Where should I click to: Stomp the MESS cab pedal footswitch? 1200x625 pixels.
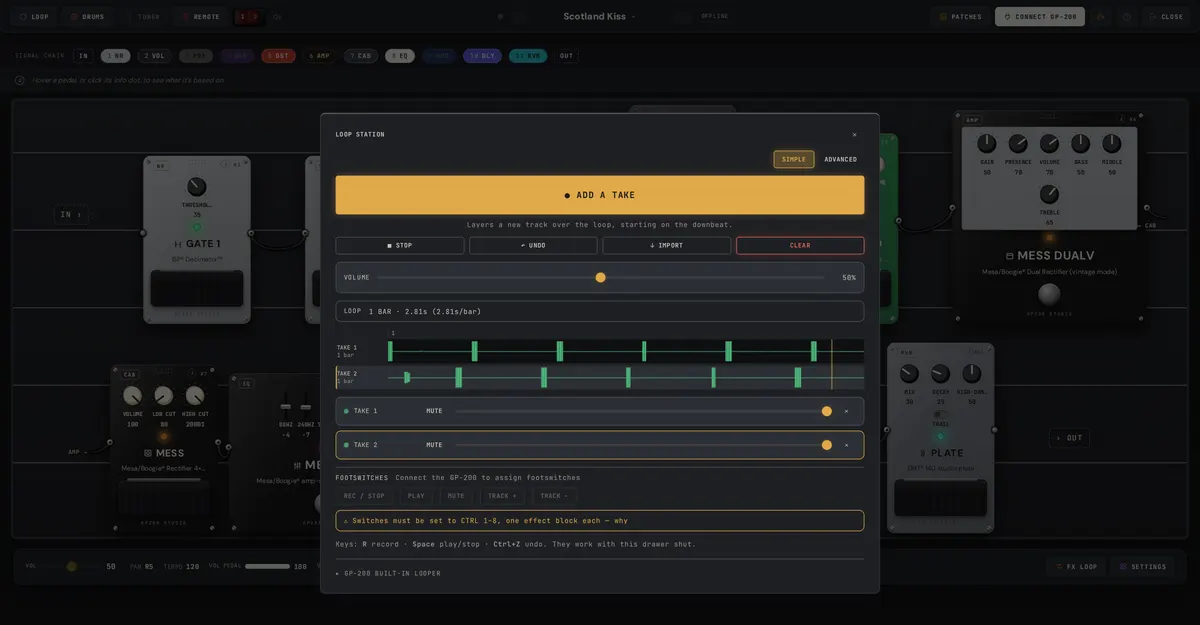click(x=164, y=498)
